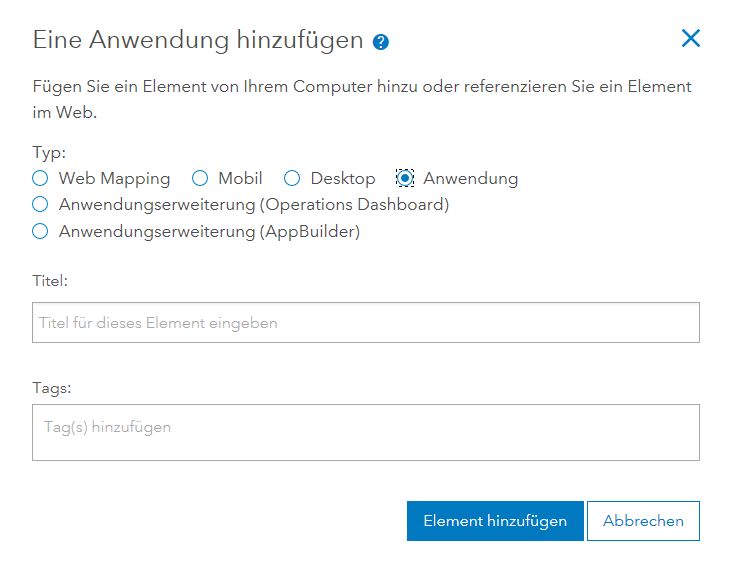
Task: Focus the Titel input field
Action: 365,323
